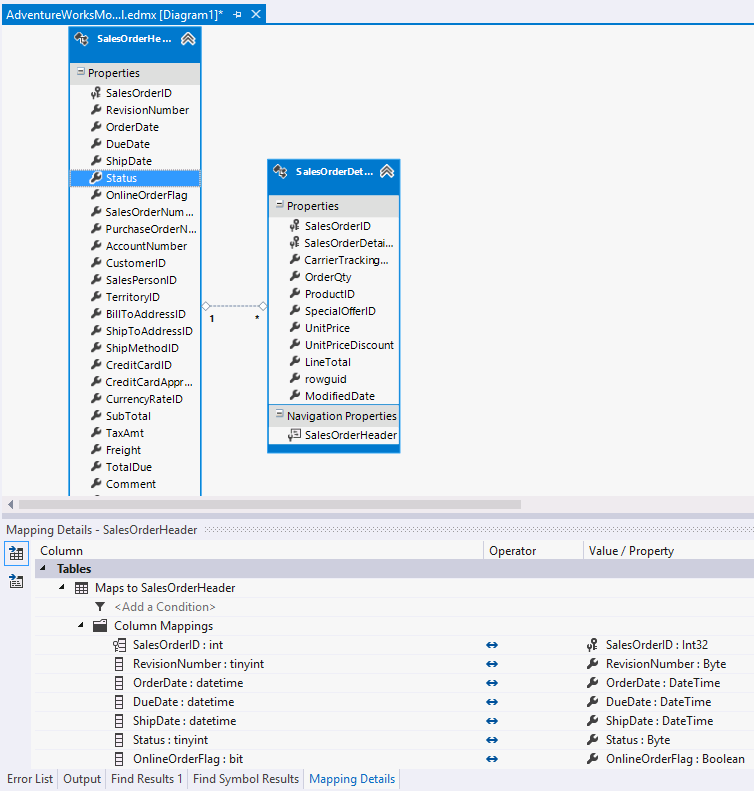754x791 pixels.
Task: Click the mapping arrow operator for OrderDate row
Action: (492, 683)
